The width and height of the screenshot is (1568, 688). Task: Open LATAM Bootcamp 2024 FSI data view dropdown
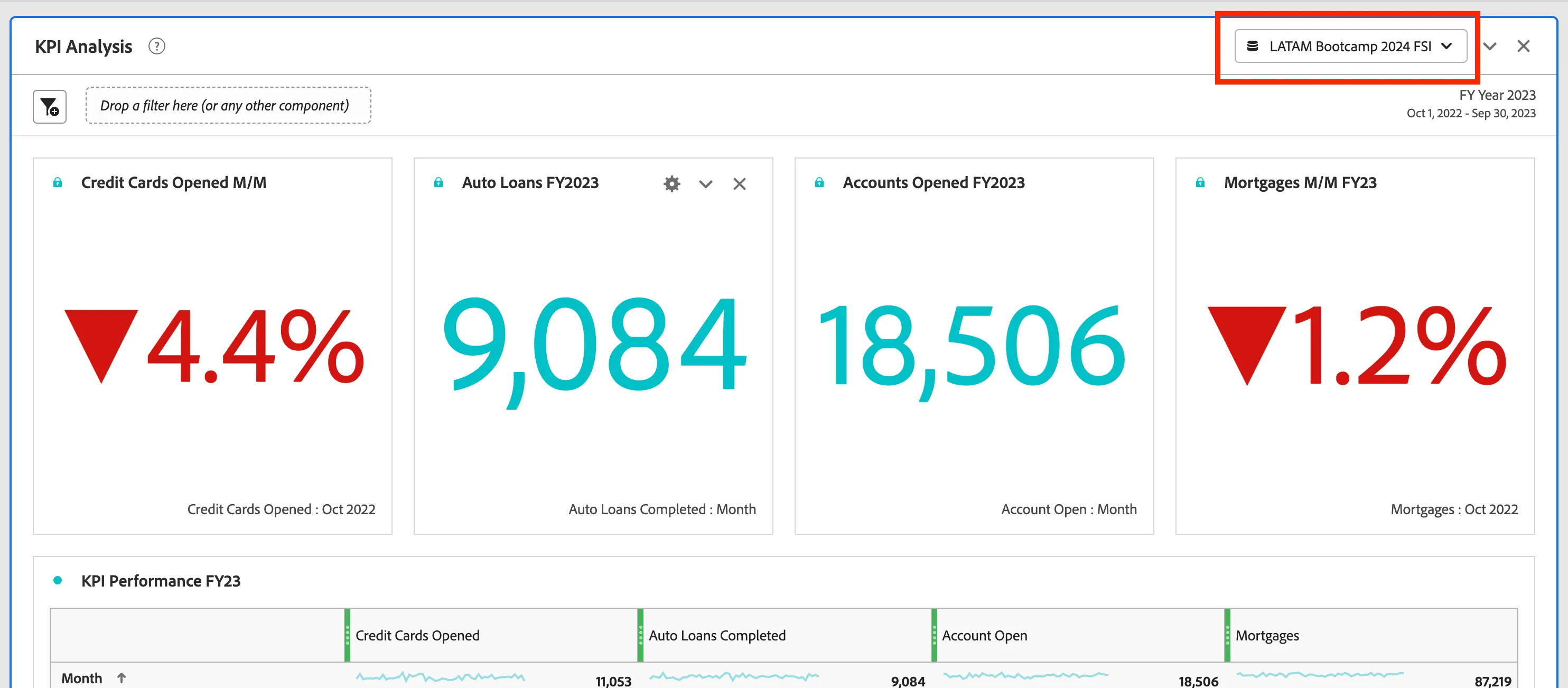click(x=1350, y=47)
